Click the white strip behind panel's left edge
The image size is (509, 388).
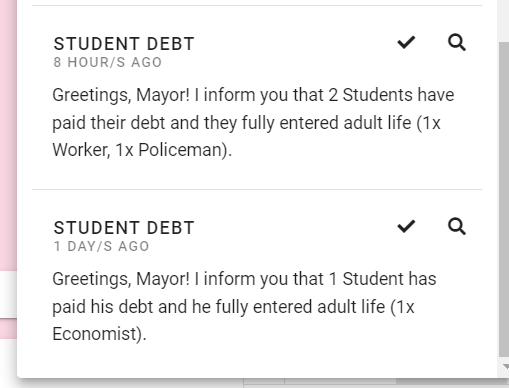click(x=8, y=294)
